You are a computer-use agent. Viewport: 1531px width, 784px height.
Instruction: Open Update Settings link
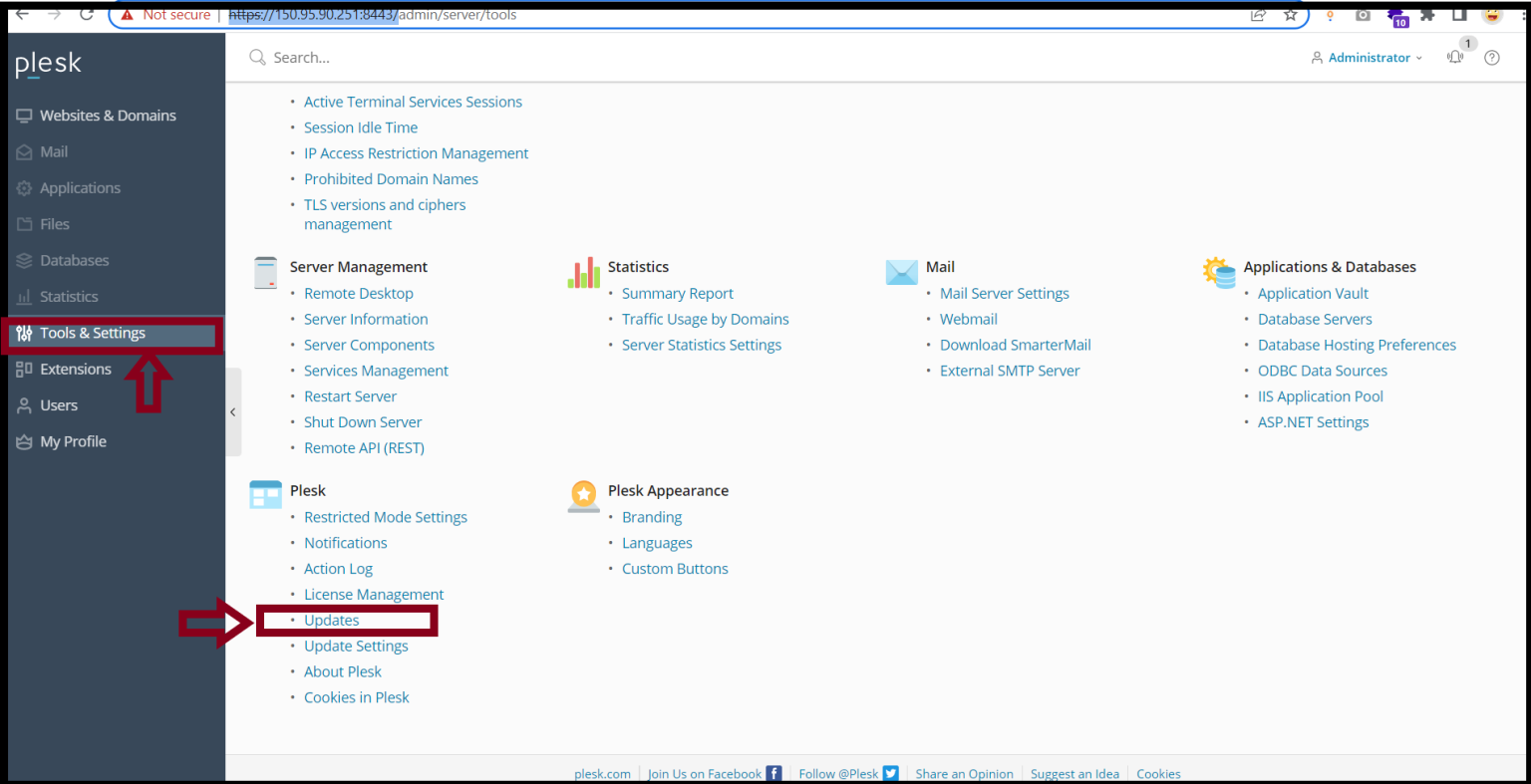356,647
